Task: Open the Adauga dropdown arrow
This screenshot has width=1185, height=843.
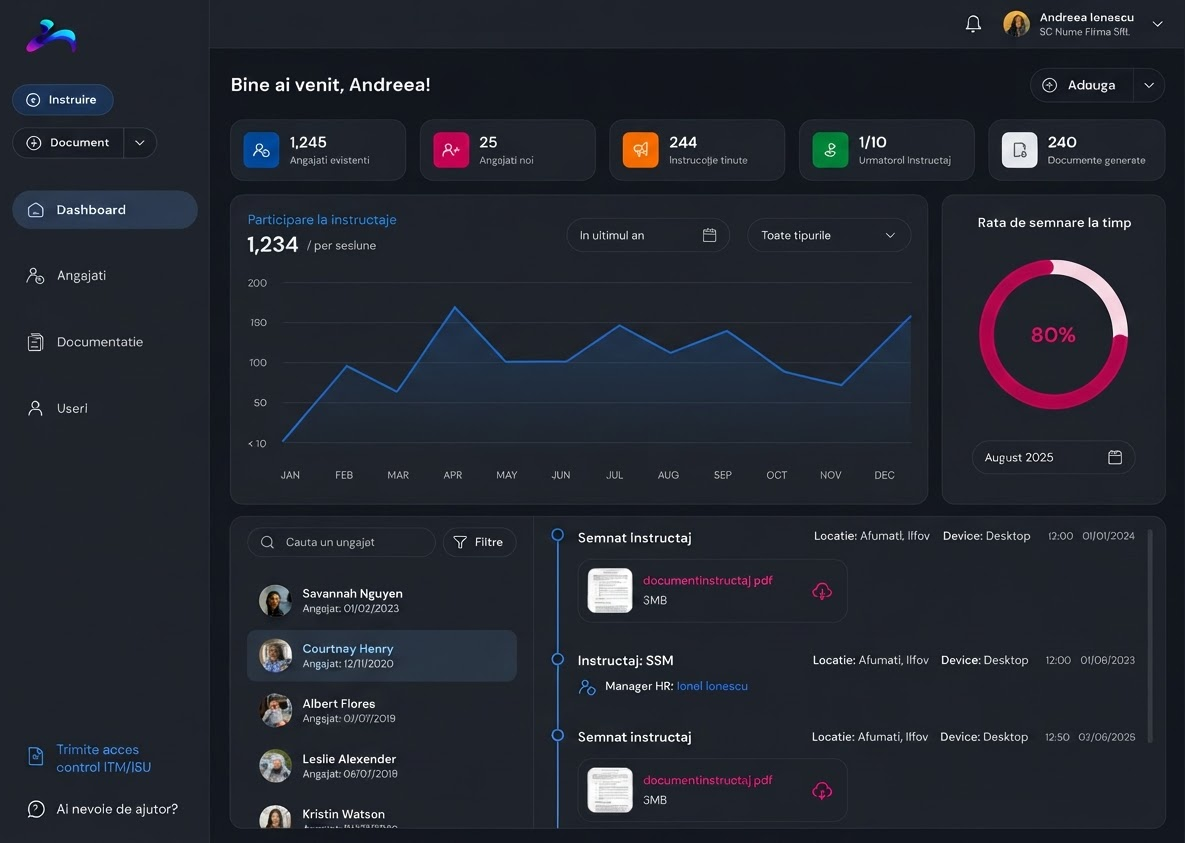Action: [x=1149, y=85]
